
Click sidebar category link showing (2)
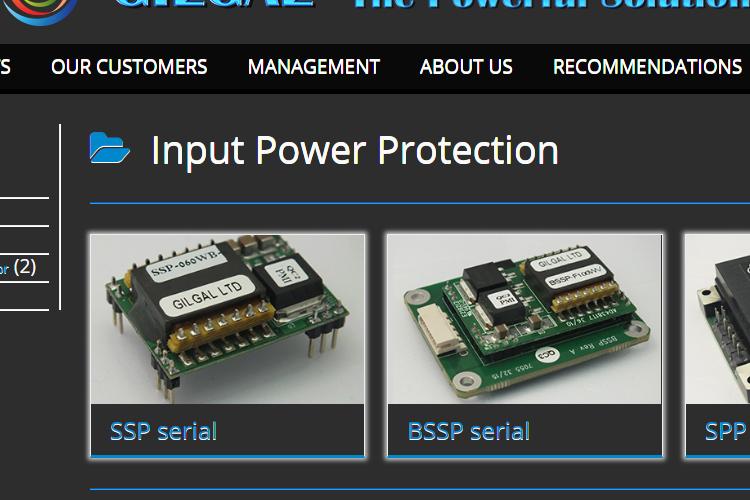coord(18,267)
